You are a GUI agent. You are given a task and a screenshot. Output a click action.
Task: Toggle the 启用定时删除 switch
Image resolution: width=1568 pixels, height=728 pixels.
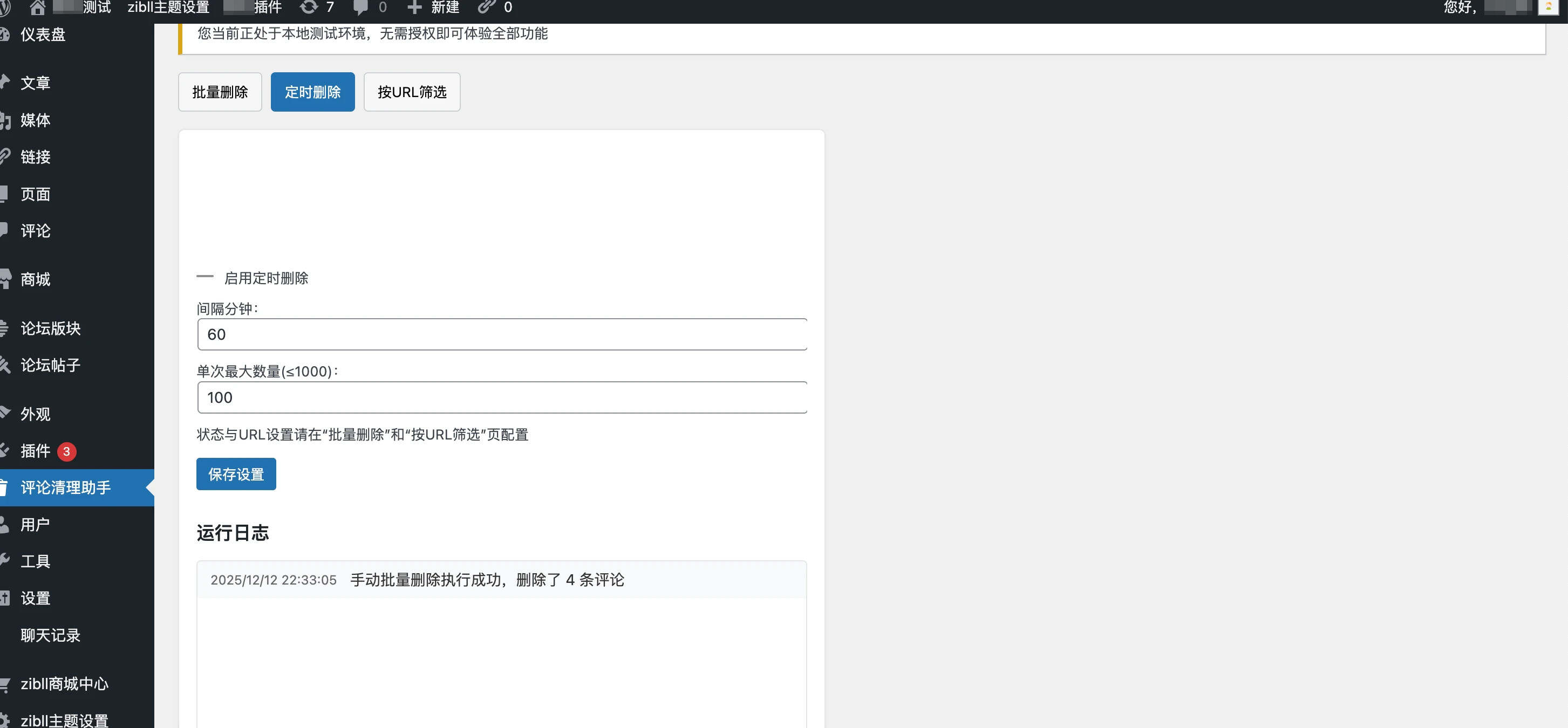[x=205, y=277]
